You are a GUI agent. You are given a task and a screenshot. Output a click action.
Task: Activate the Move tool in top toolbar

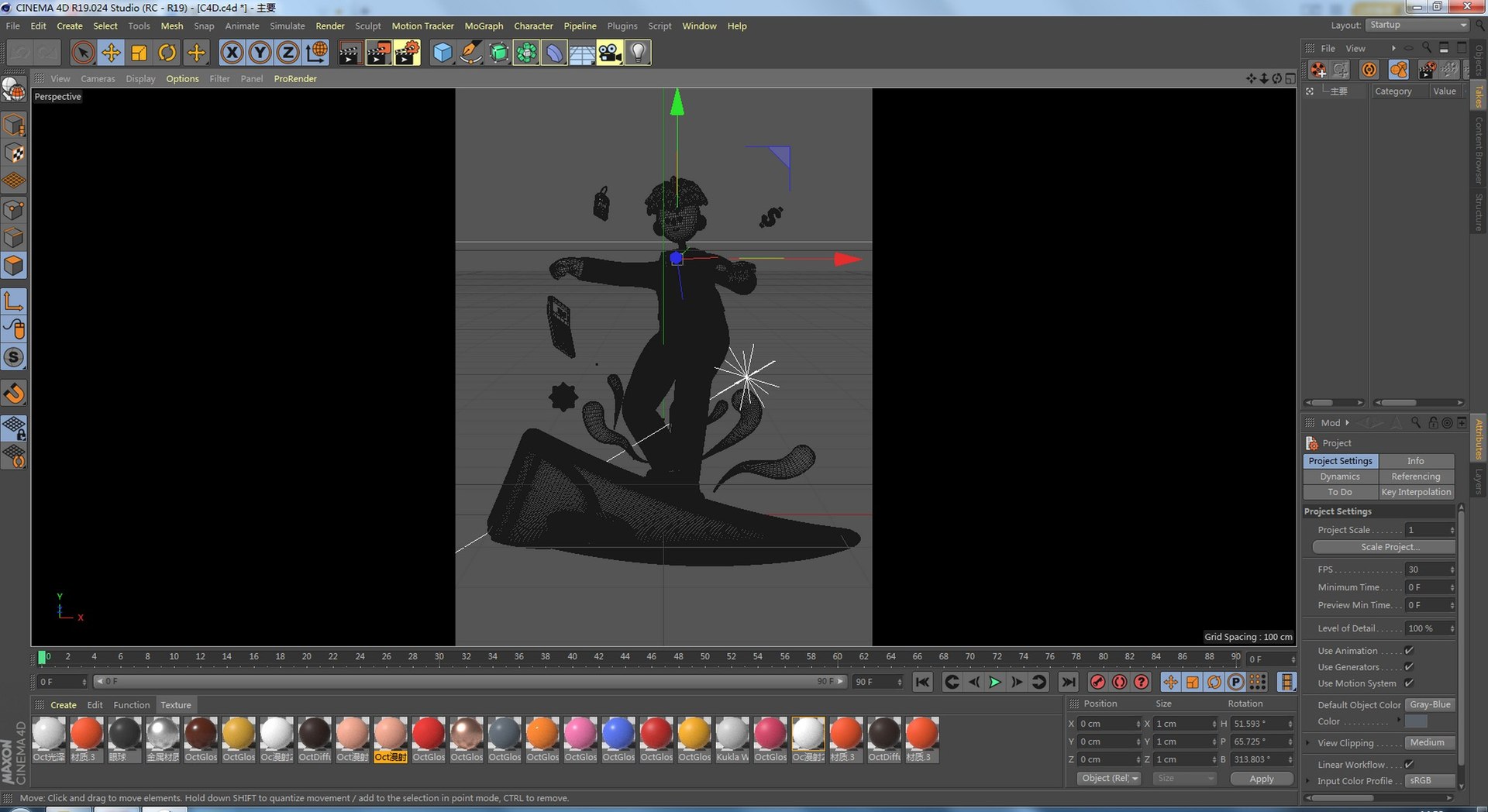(x=111, y=53)
